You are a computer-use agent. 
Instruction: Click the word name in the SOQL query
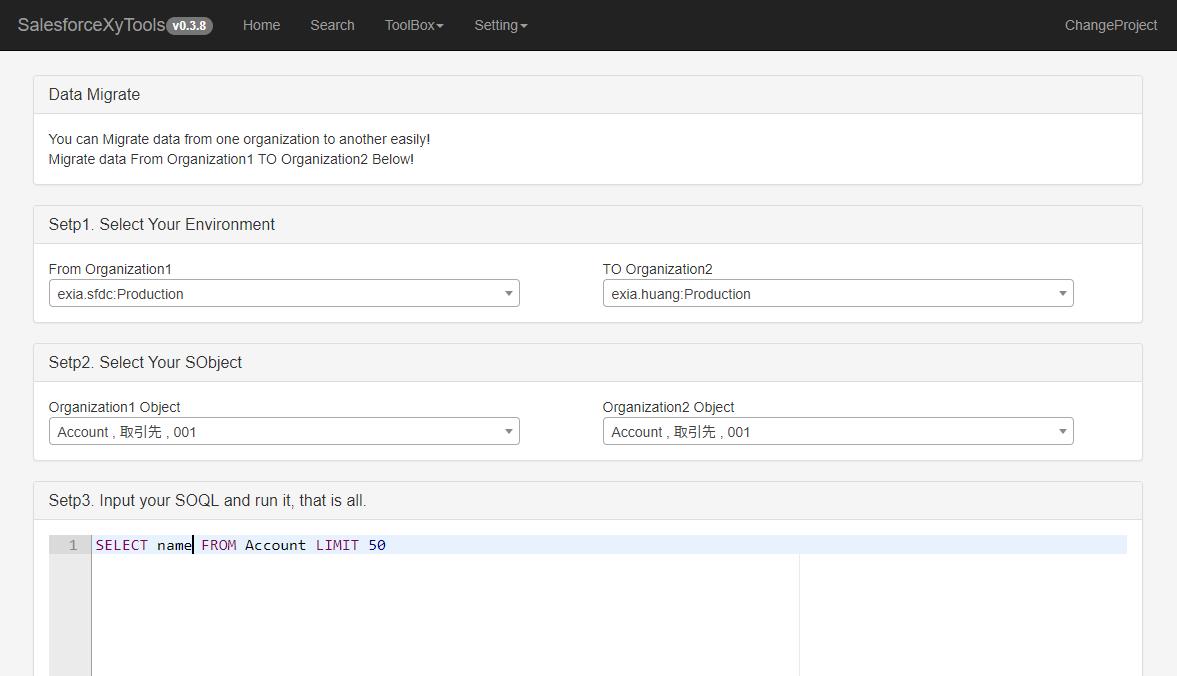(x=174, y=545)
